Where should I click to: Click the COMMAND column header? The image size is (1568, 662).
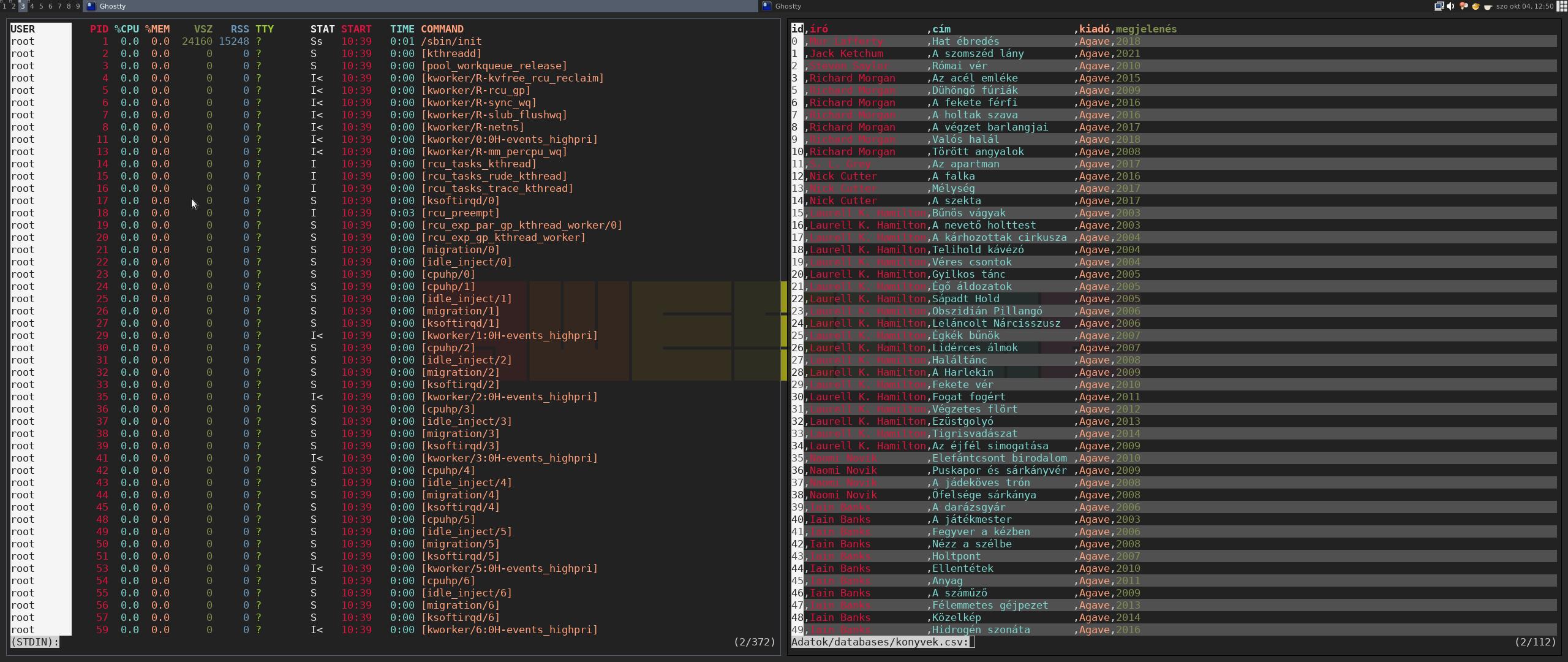(442, 29)
